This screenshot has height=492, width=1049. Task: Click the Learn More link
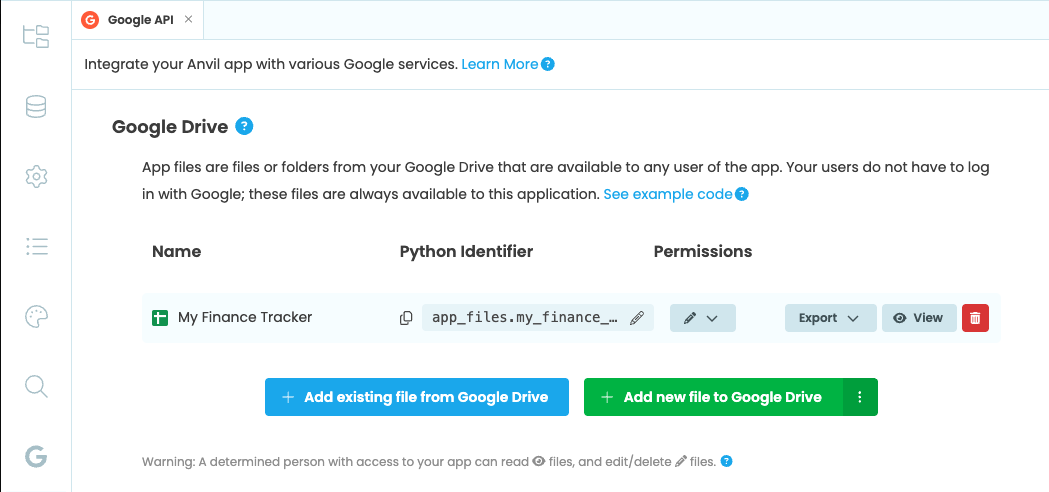pyautogui.click(x=500, y=64)
